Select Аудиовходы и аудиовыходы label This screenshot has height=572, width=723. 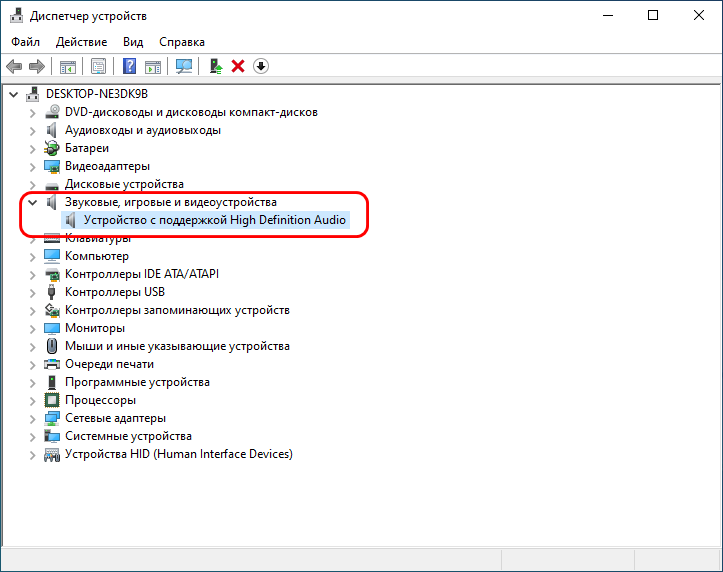coord(142,130)
